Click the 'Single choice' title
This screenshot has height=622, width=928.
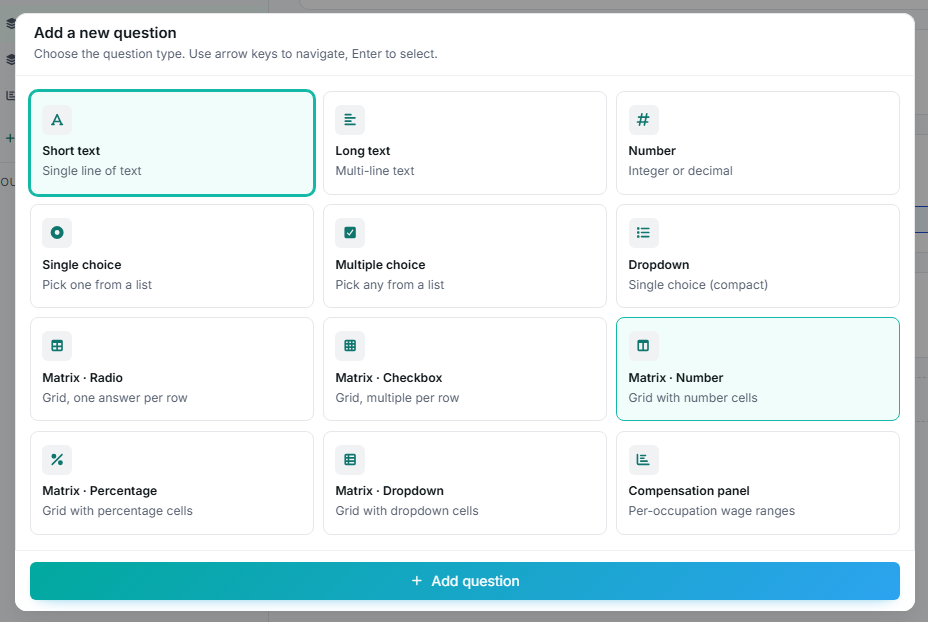coord(82,265)
